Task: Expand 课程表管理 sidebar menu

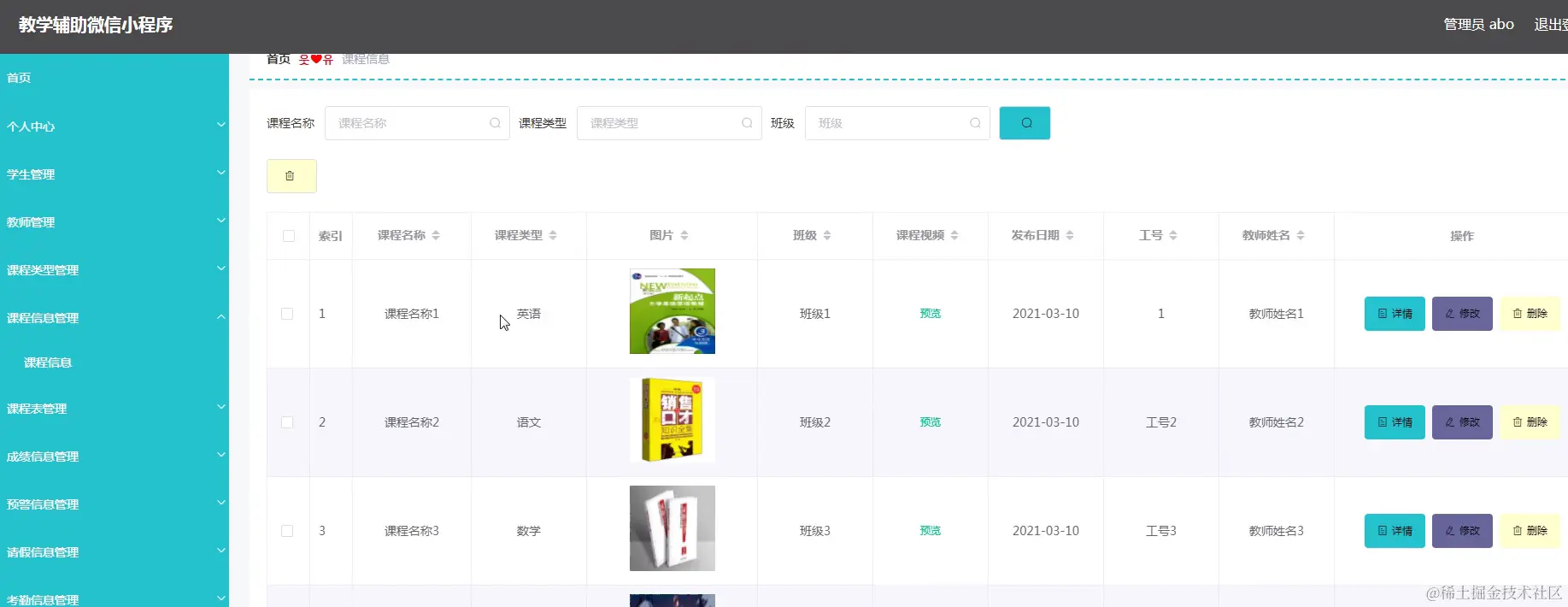Action: 115,408
